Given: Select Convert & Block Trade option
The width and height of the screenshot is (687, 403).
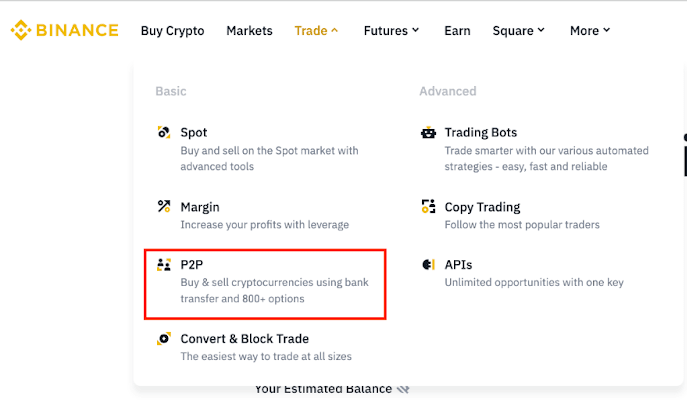Looking at the screenshot, I should [x=245, y=339].
